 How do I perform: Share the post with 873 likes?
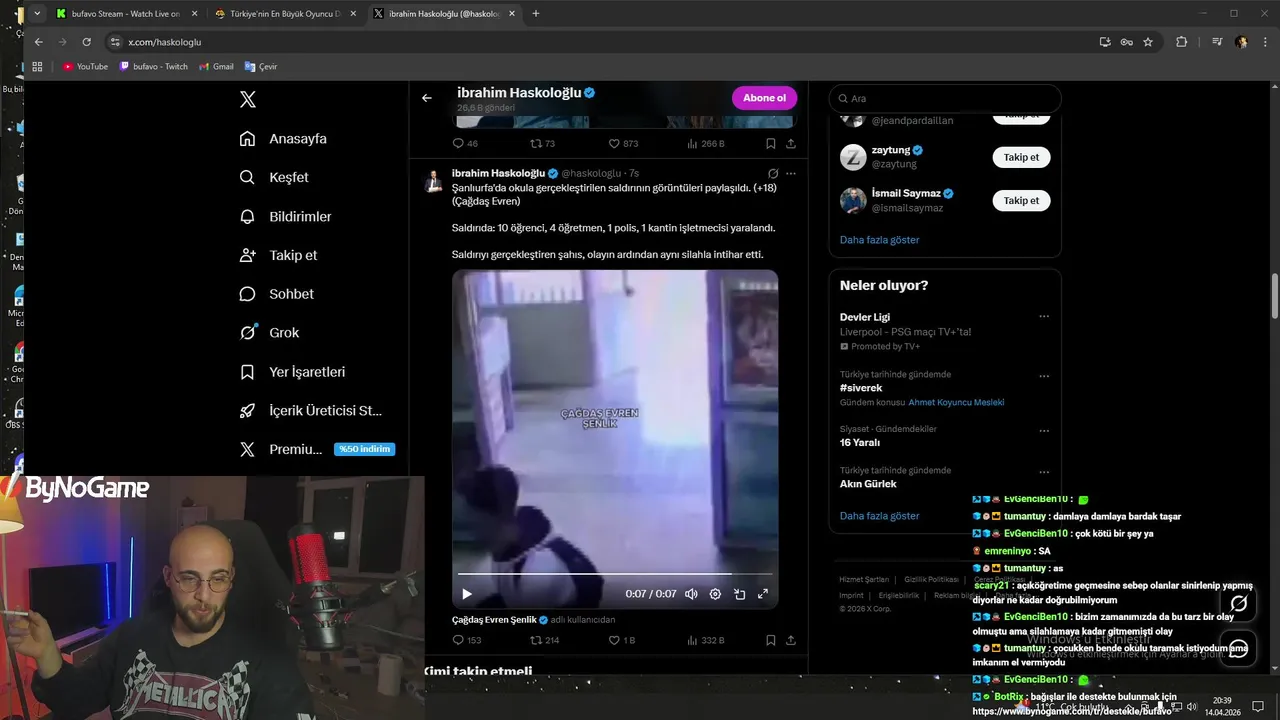(x=791, y=144)
